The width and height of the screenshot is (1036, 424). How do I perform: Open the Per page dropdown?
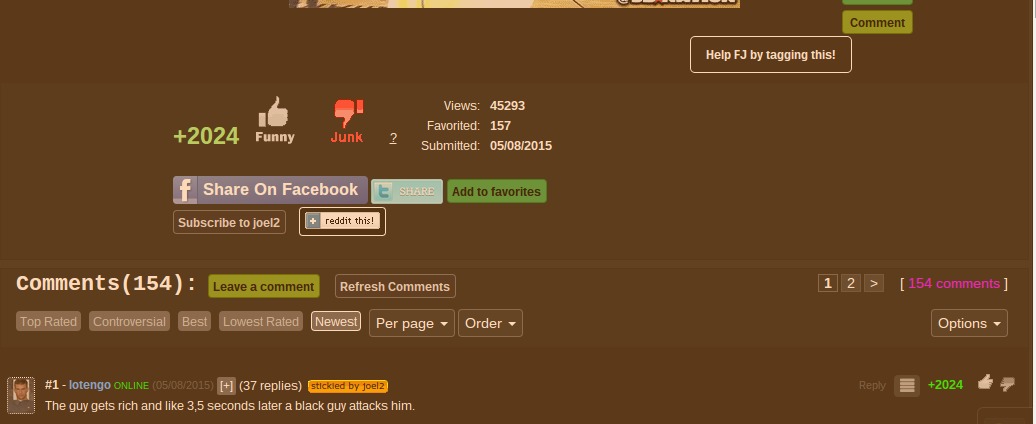tap(411, 323)
